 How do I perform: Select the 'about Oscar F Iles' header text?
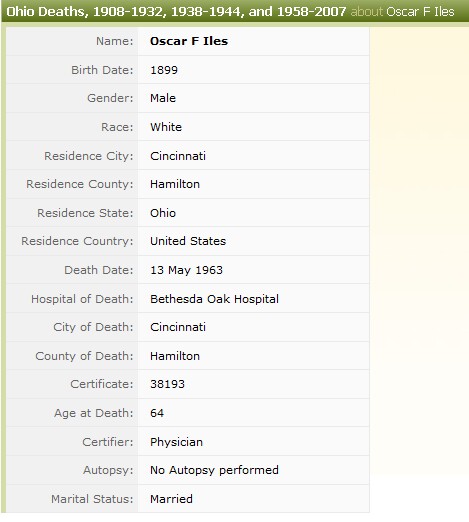click(402, 12)
